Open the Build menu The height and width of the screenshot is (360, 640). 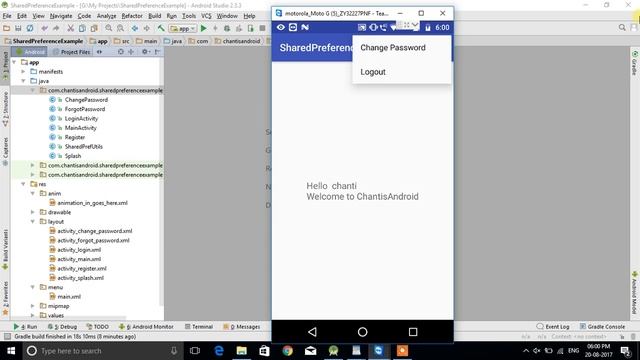[x=154, y=16]
